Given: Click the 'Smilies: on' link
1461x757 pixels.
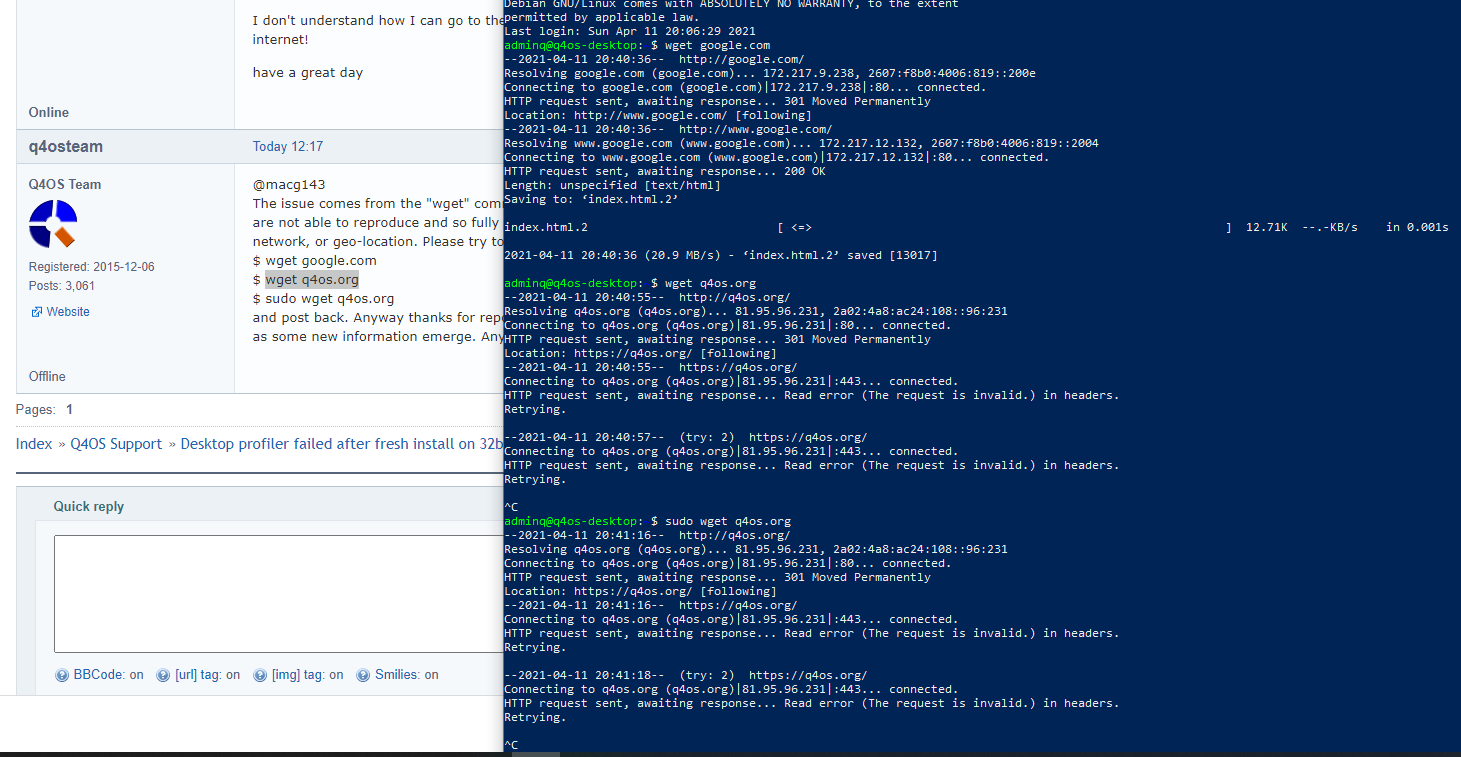Looking at the screenshot, I should tap(406, 675).
